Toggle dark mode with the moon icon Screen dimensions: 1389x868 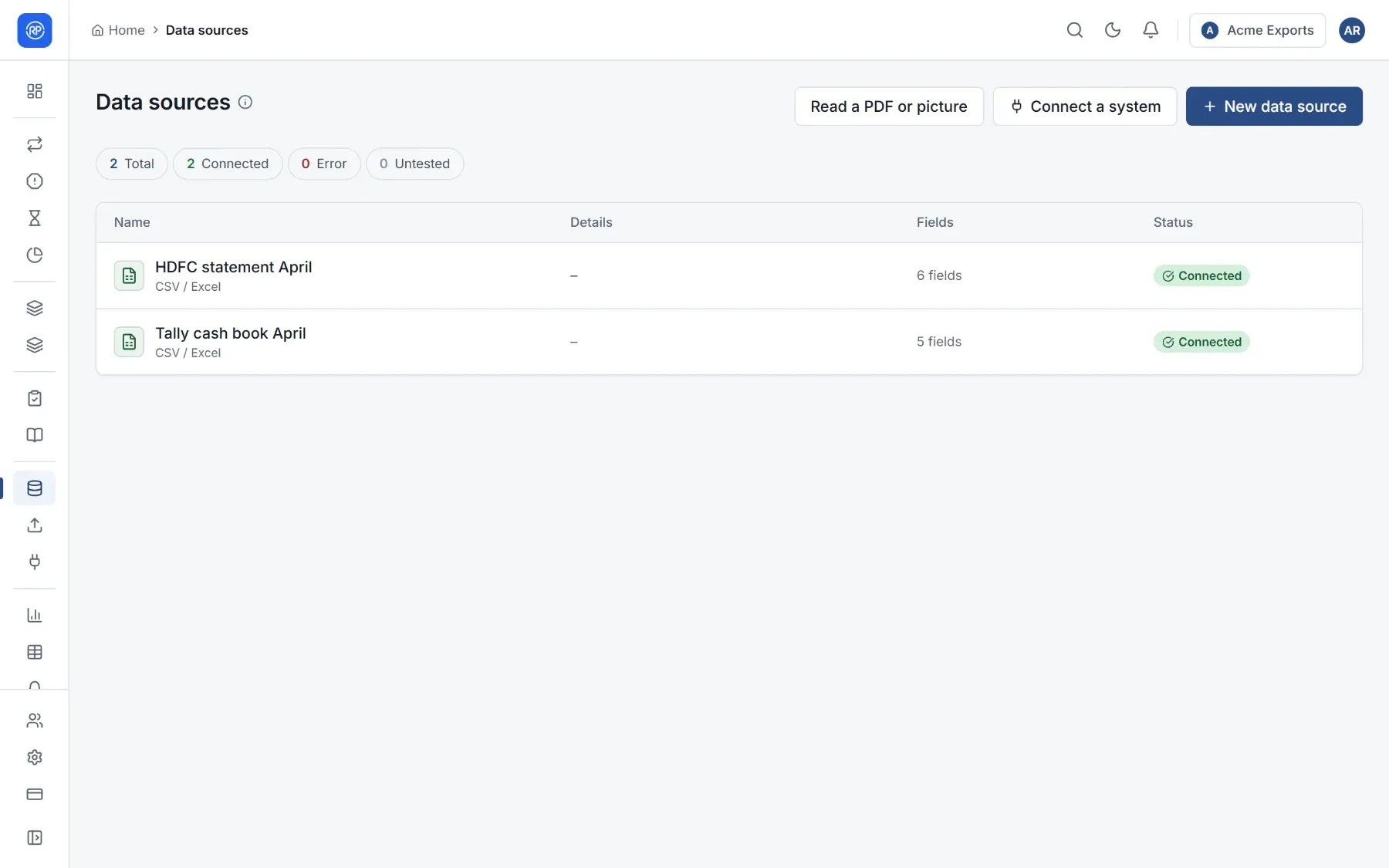[x=1113, y=30]
